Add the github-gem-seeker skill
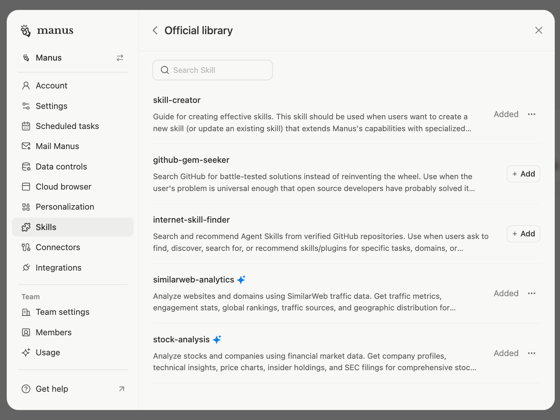 tap(524, 174)
